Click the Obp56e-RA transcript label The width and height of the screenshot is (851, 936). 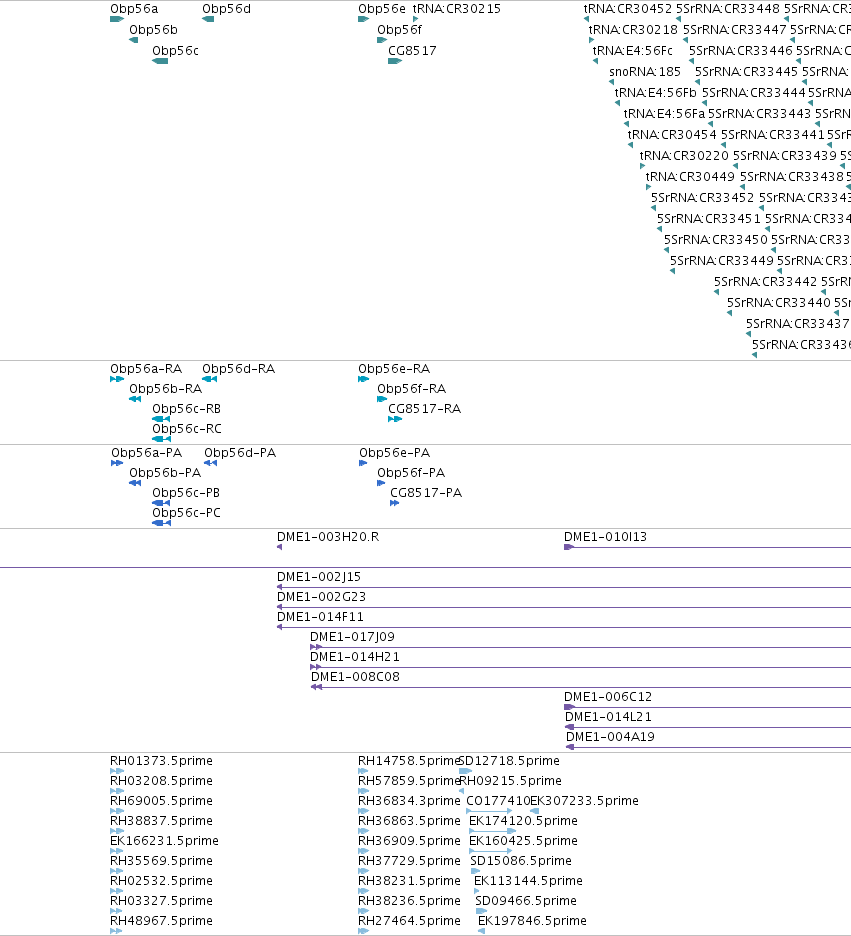click(x=394, y=369)
